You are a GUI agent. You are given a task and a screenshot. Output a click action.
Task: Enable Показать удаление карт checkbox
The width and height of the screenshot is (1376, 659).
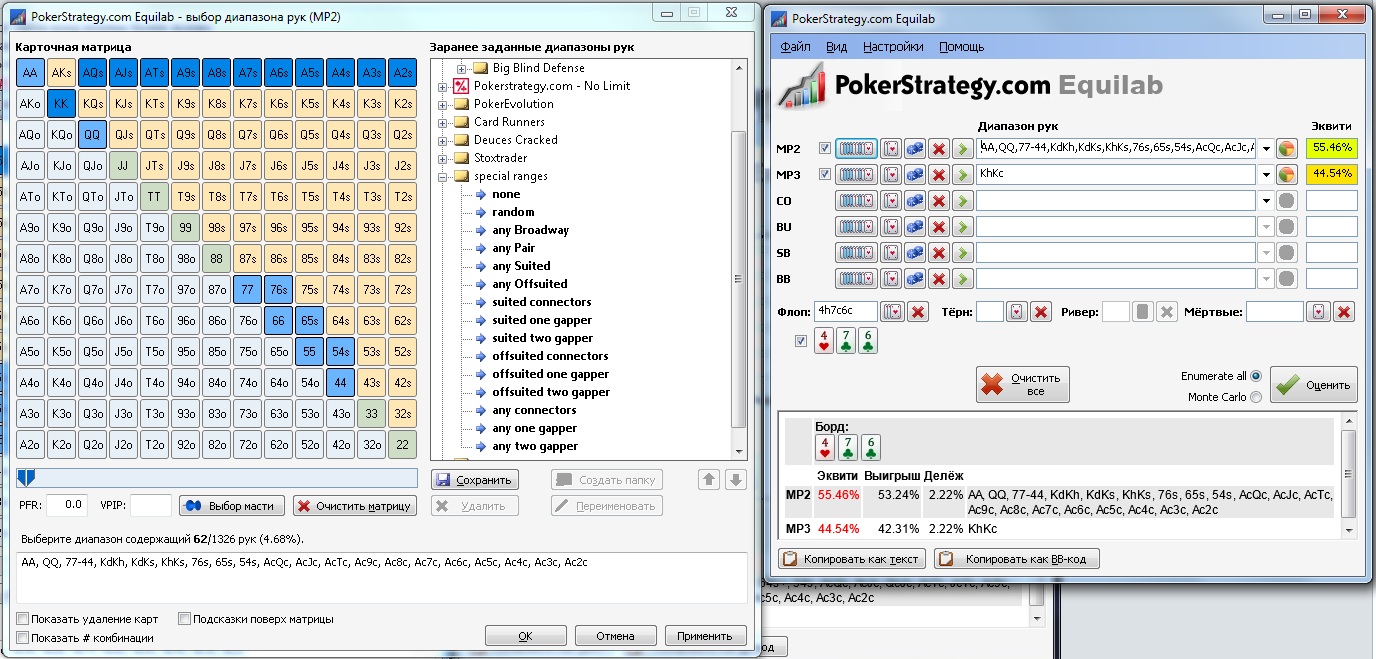click(23, 619)
